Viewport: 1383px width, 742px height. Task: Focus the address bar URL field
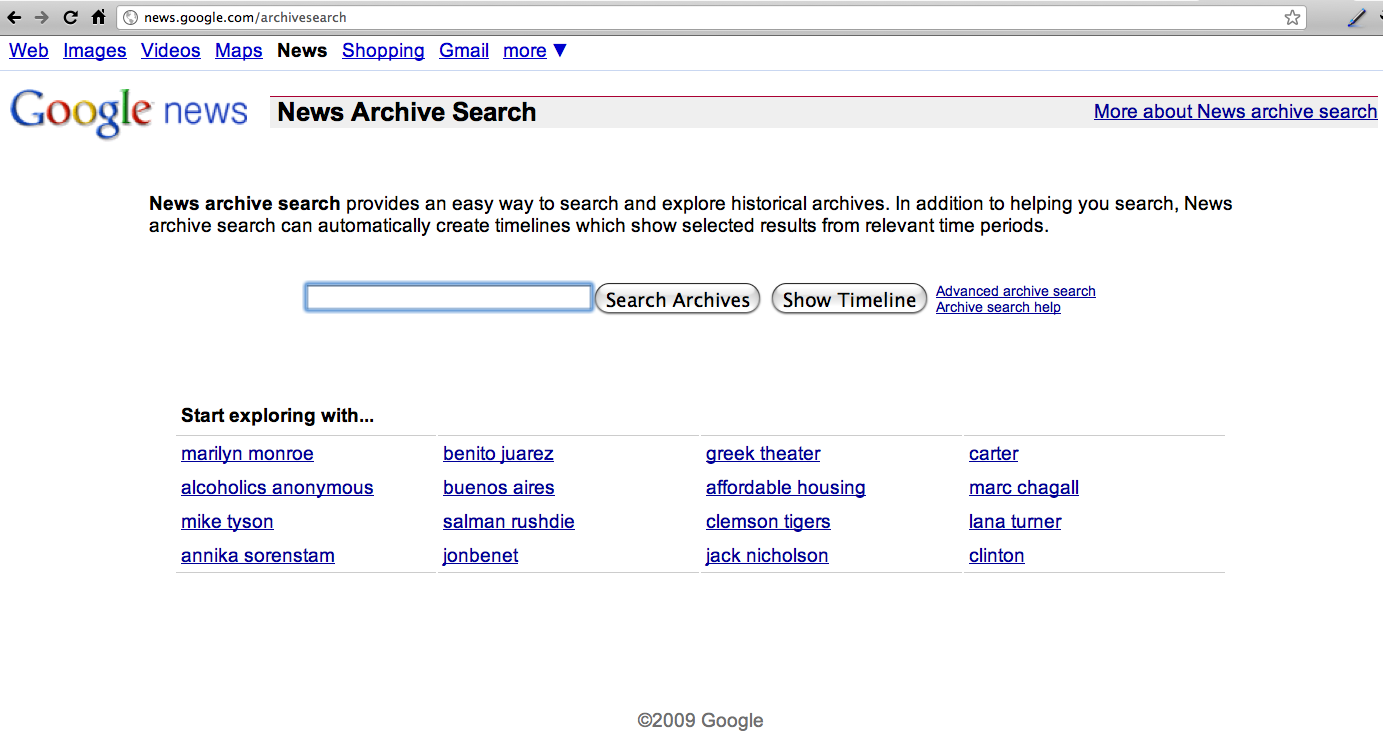tap(710, 17)
